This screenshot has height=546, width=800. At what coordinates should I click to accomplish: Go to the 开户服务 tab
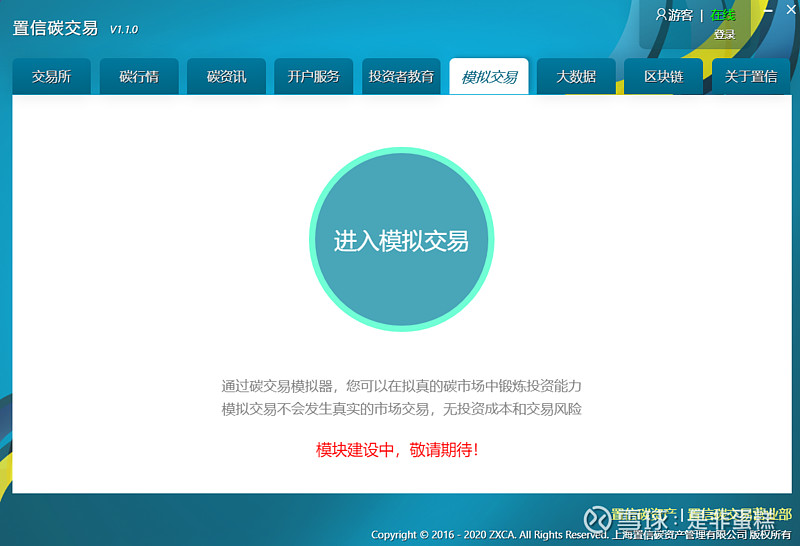point(314,77)
